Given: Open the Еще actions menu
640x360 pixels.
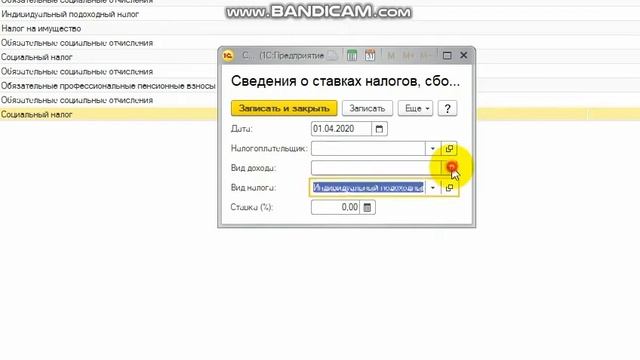Looking at the screenshot, I should [416, 109].
